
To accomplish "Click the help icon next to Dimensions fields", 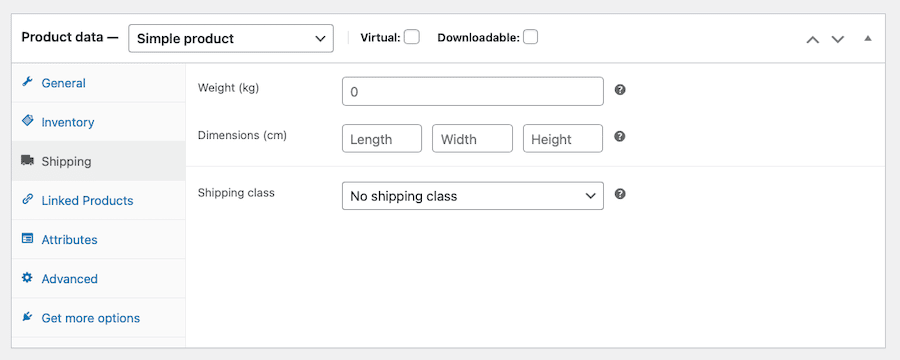I will pos(619,137).
